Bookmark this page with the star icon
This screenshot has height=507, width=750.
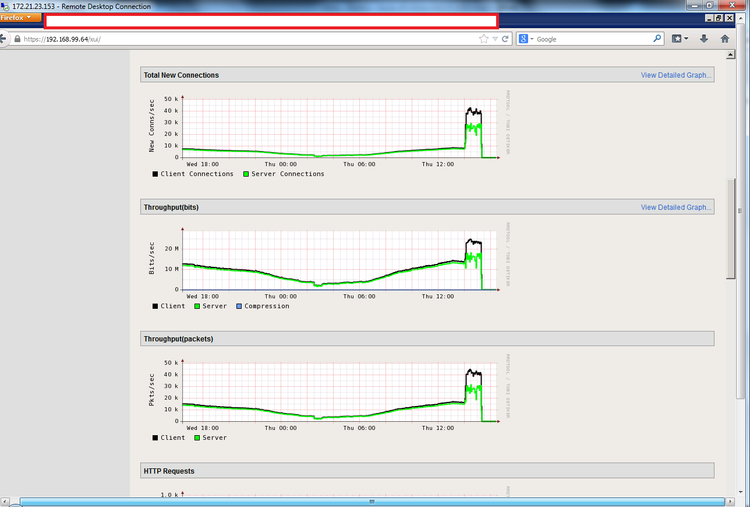484,39
